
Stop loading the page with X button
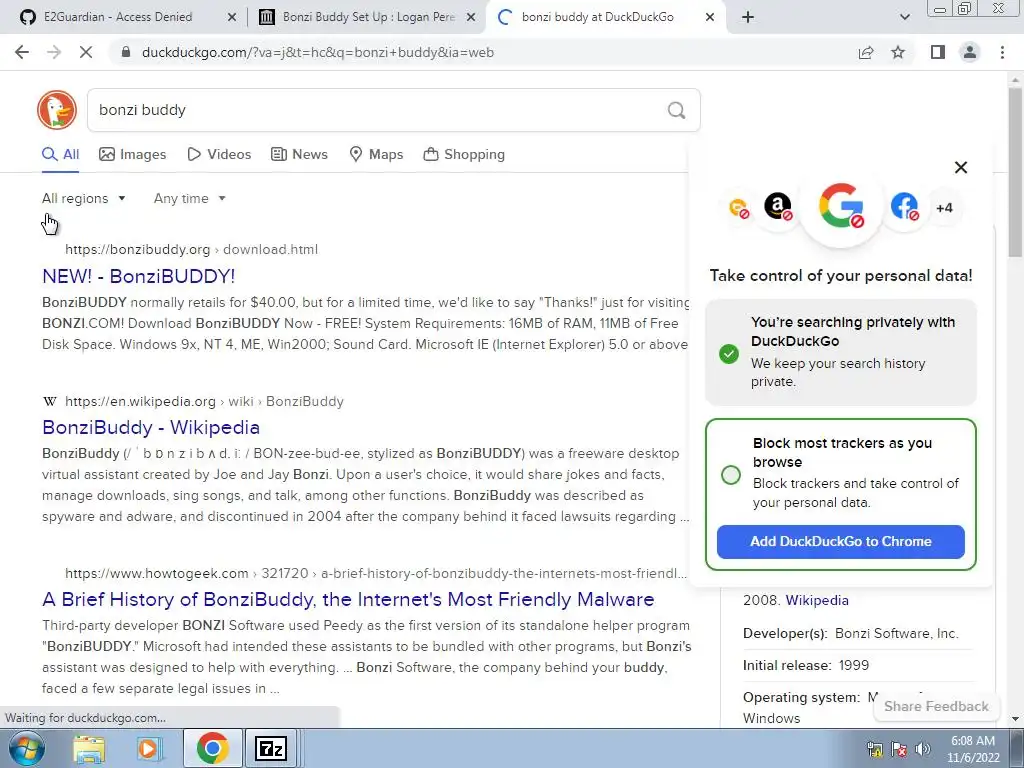pos(86,52)
